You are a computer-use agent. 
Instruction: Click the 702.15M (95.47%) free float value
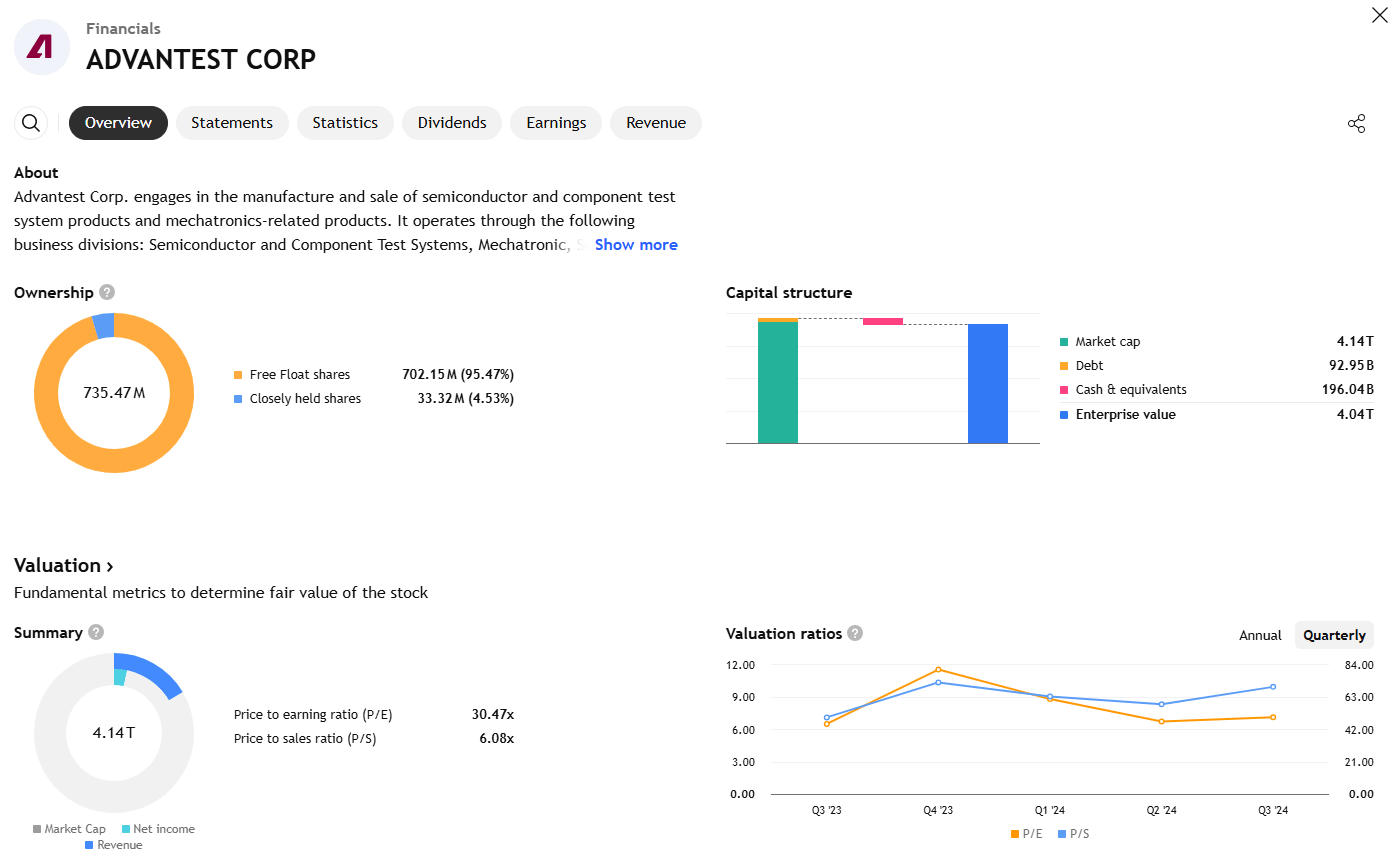click(458, 375)
